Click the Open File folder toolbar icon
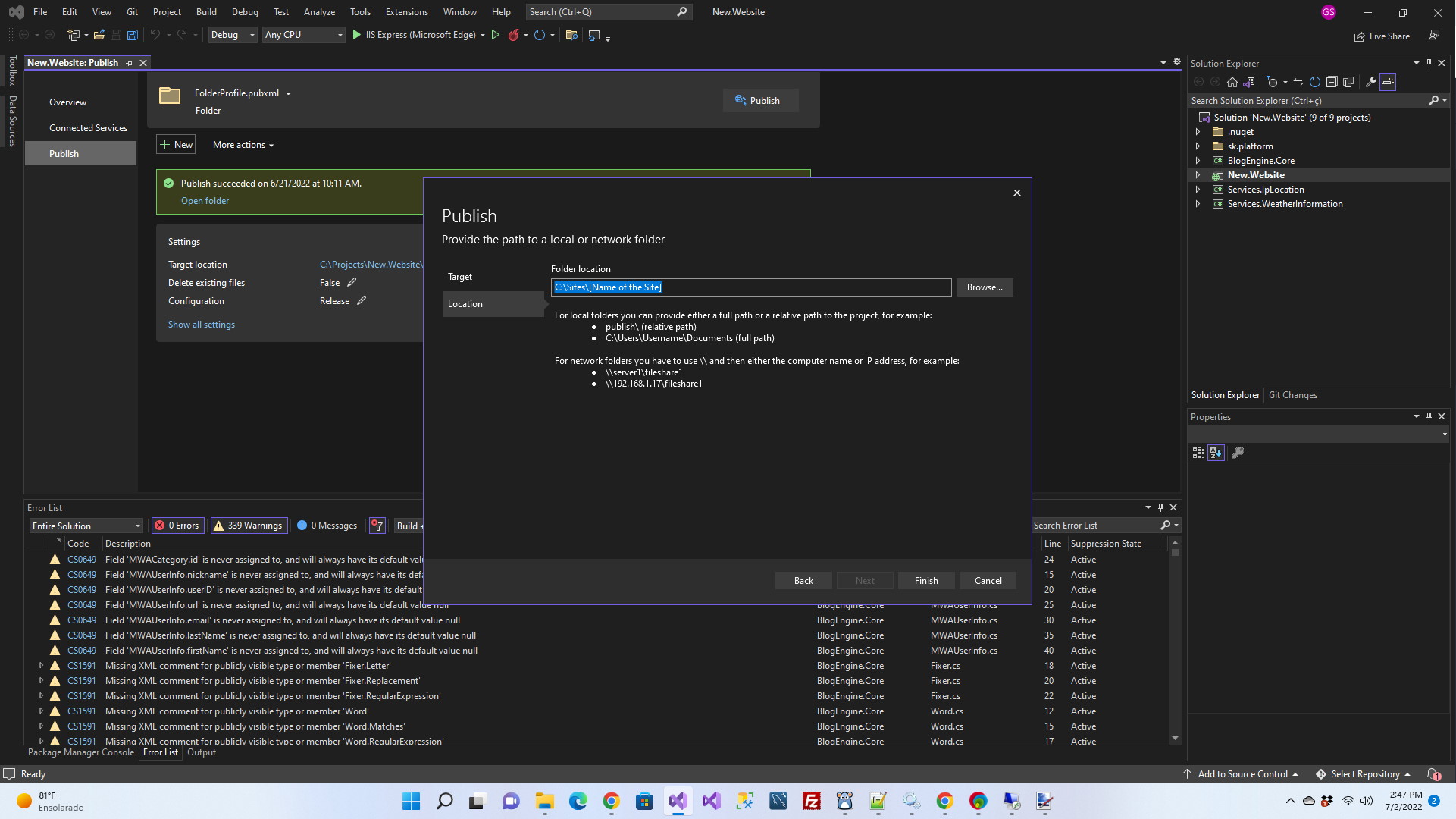Screen dimensions: 1456x819 click(99, 35)
